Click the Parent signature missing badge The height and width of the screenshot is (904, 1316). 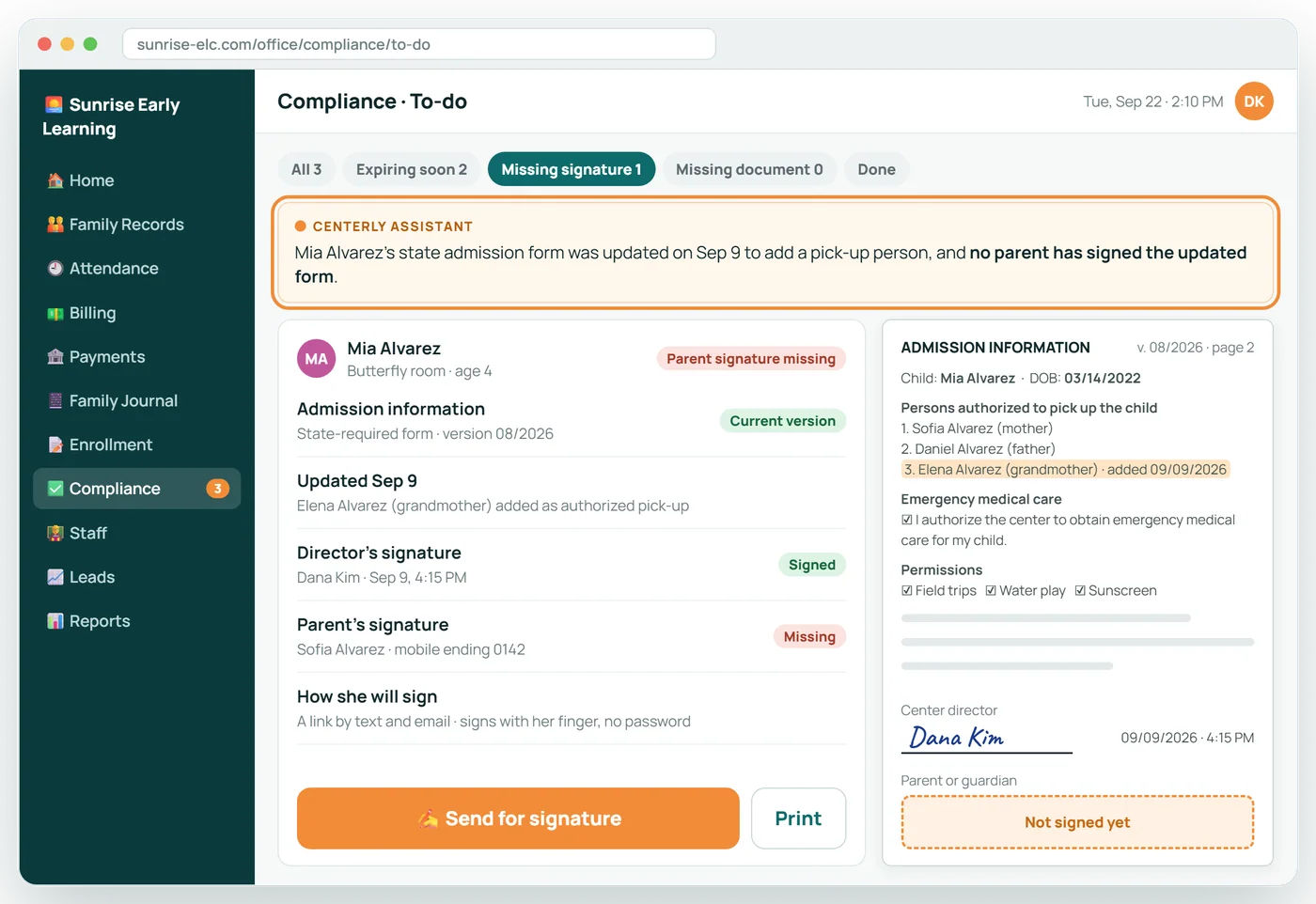(751, 359)
